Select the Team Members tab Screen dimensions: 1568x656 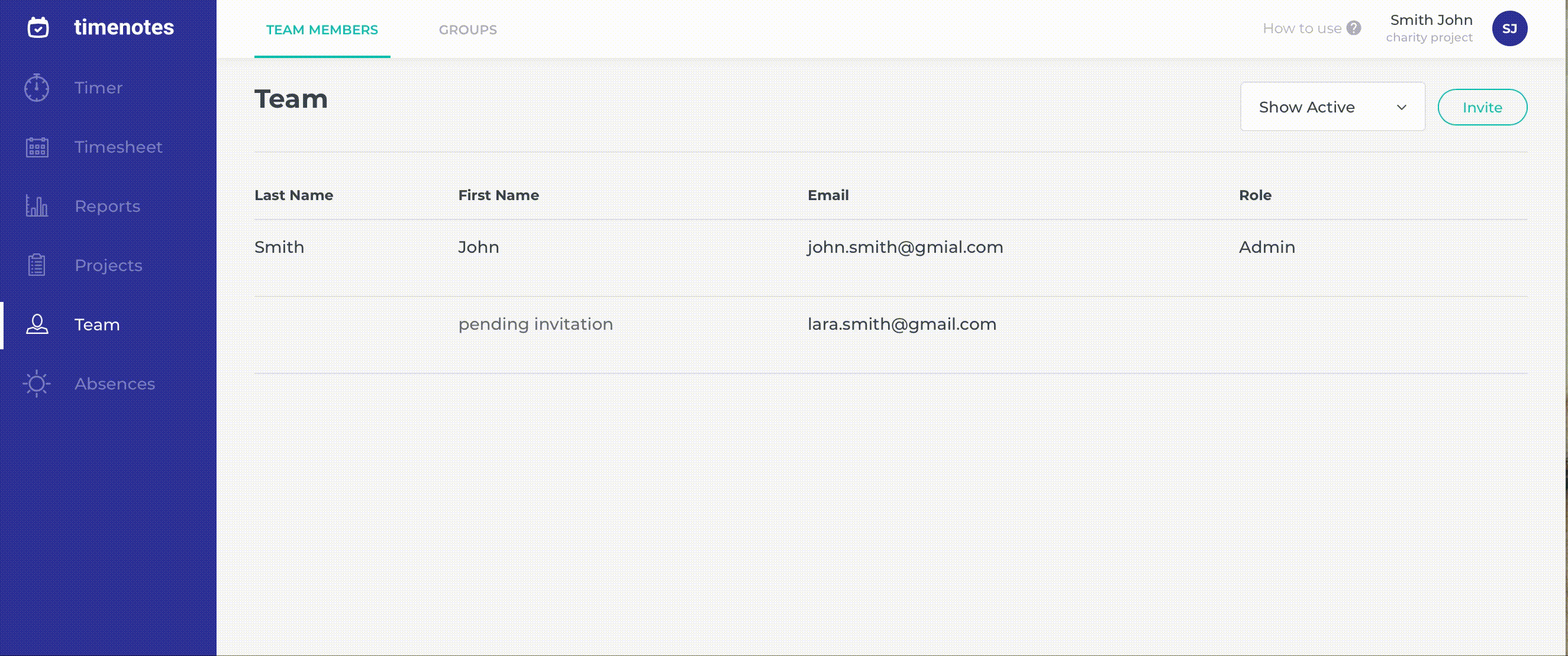(x=321, y=30)
